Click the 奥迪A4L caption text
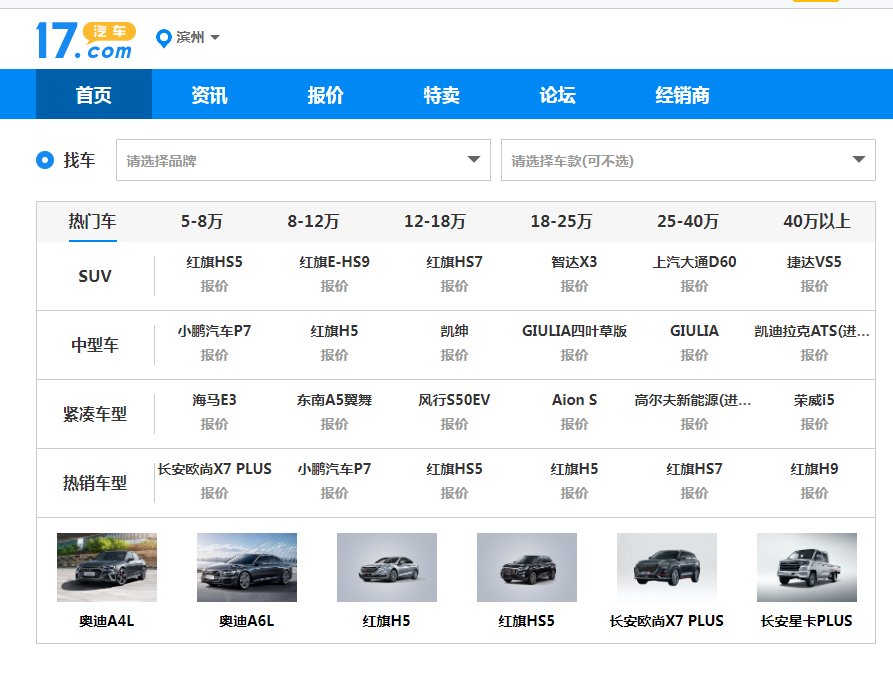 tap(107, 621)
